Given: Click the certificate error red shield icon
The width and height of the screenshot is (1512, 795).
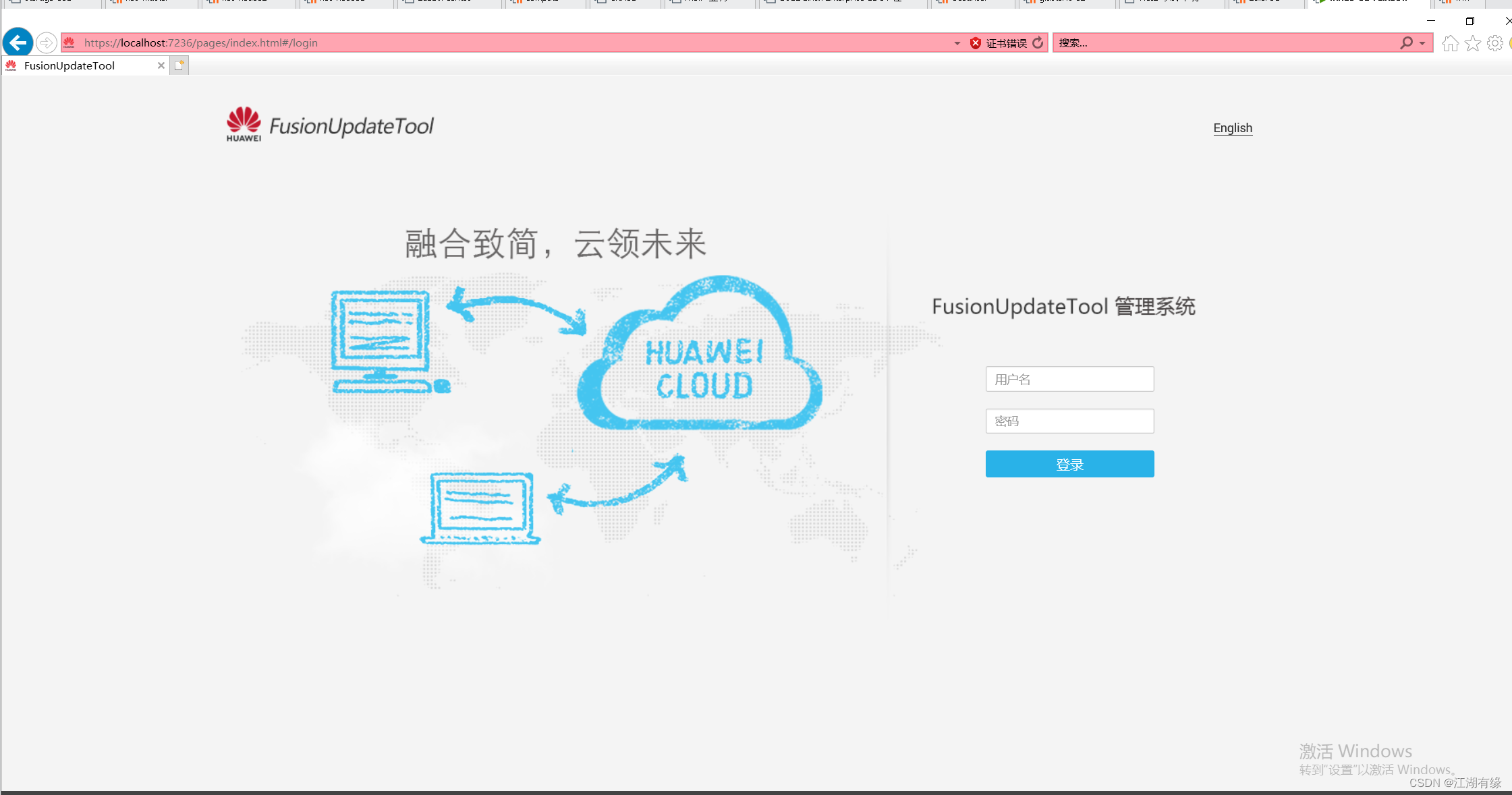Looking at the screenshot, I should (975, 43).
